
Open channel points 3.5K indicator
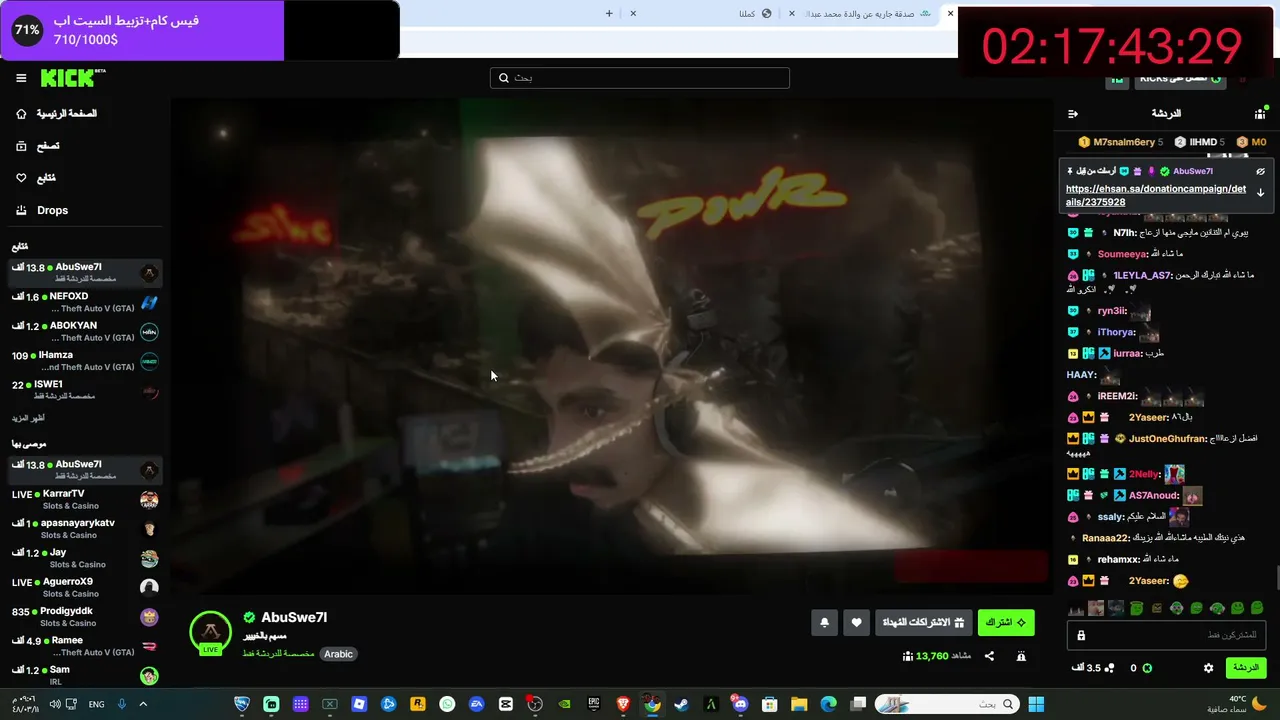pos(1092,668)
